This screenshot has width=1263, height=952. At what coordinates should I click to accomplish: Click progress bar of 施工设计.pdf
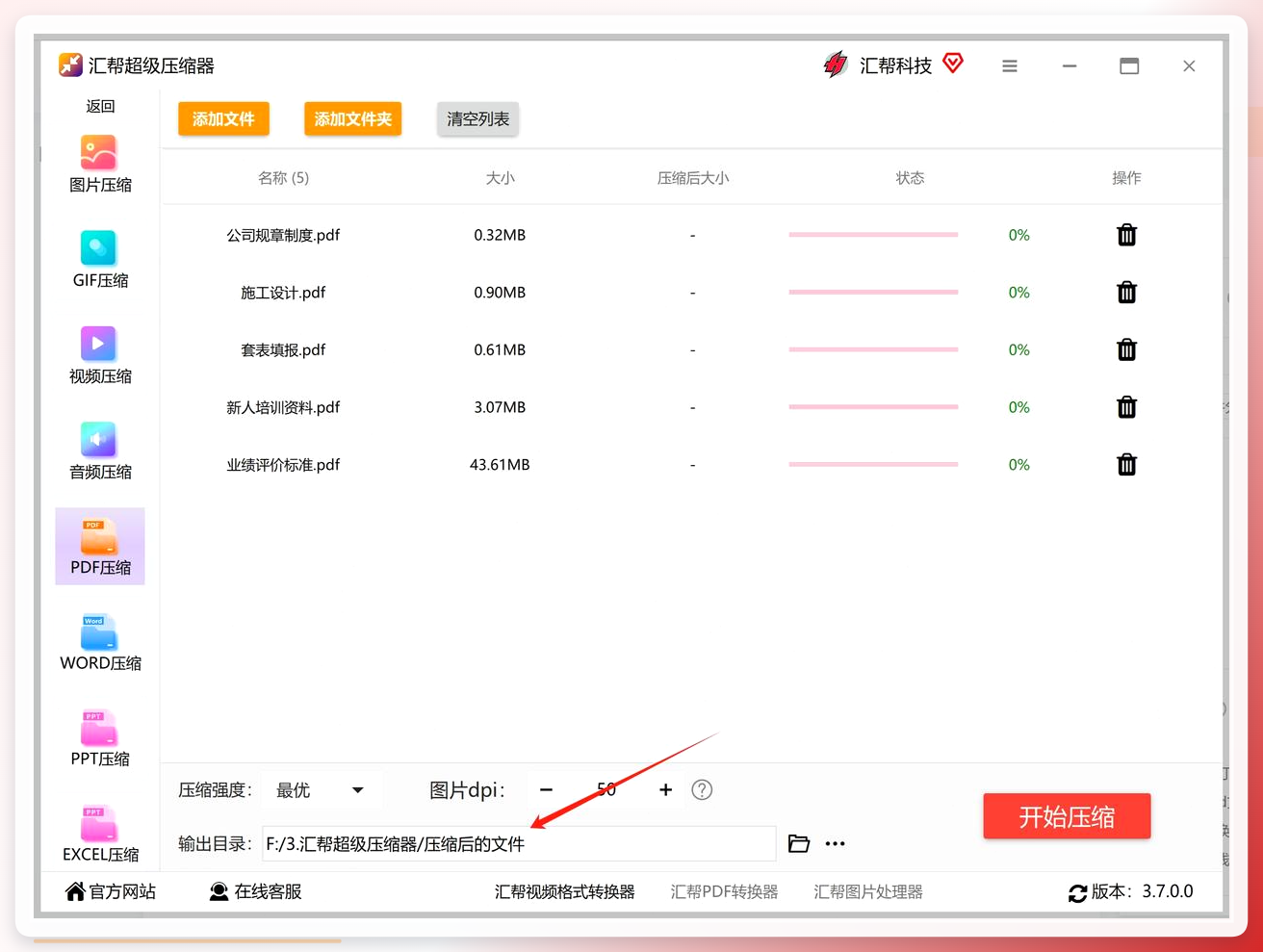[873, 293]
